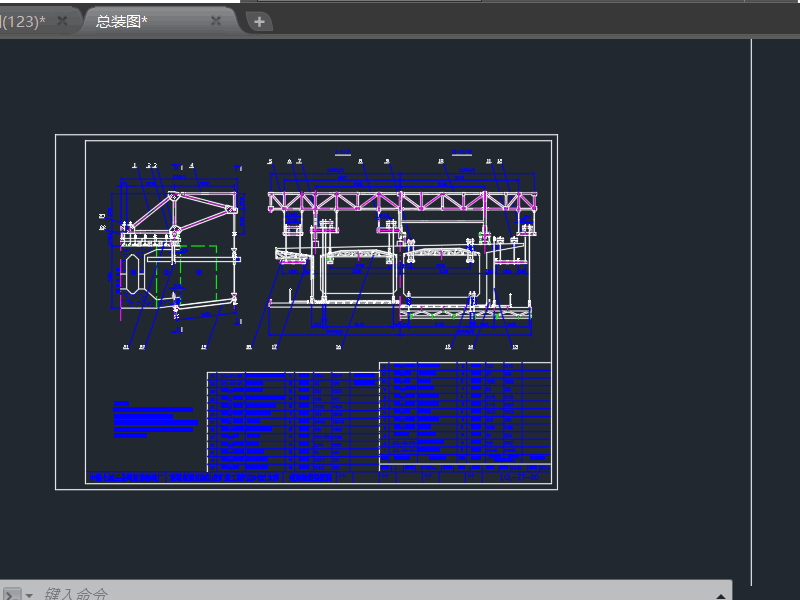
Task: Click the truss side-view drawing on left
Action: click(x=173, y=249)
